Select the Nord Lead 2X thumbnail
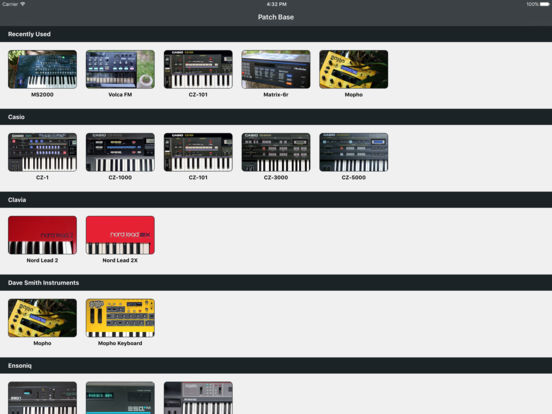The image size is (552, 414). [120, 235]
